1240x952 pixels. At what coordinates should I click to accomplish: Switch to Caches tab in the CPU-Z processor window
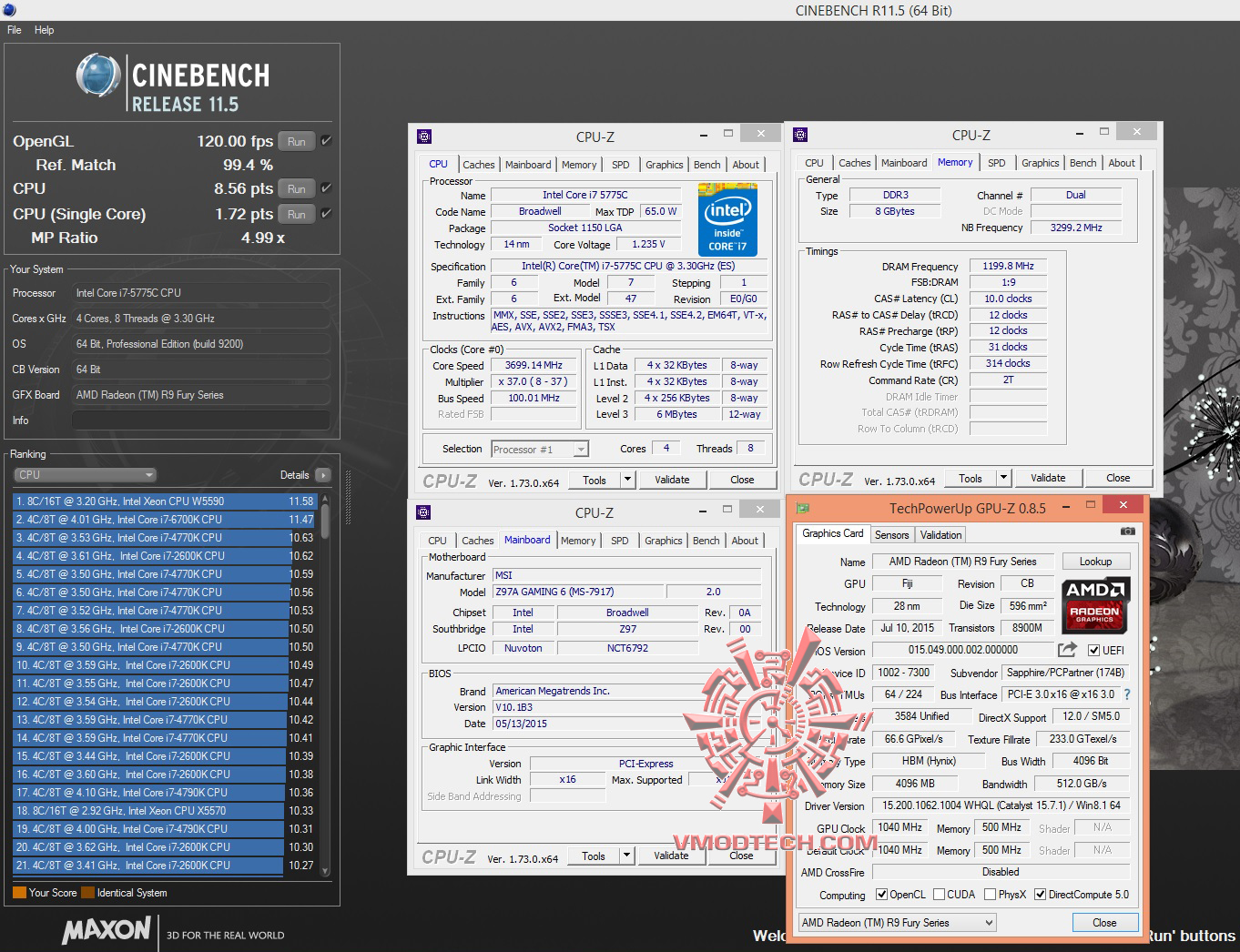(x=479, y=165)
